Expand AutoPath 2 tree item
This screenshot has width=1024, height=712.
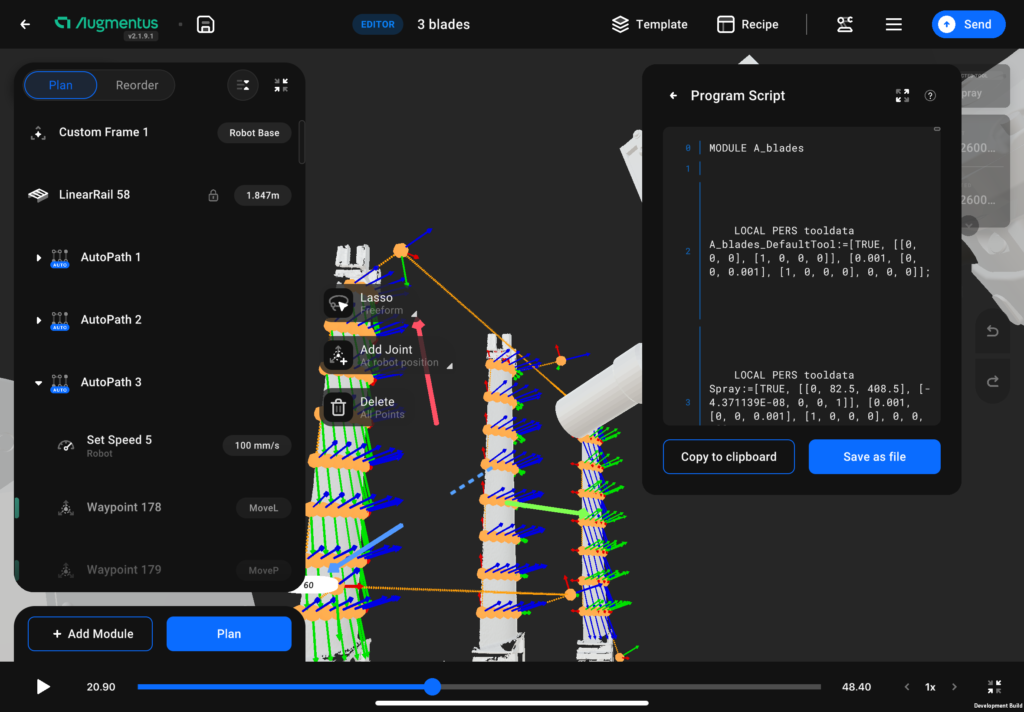tap(39, 320)
